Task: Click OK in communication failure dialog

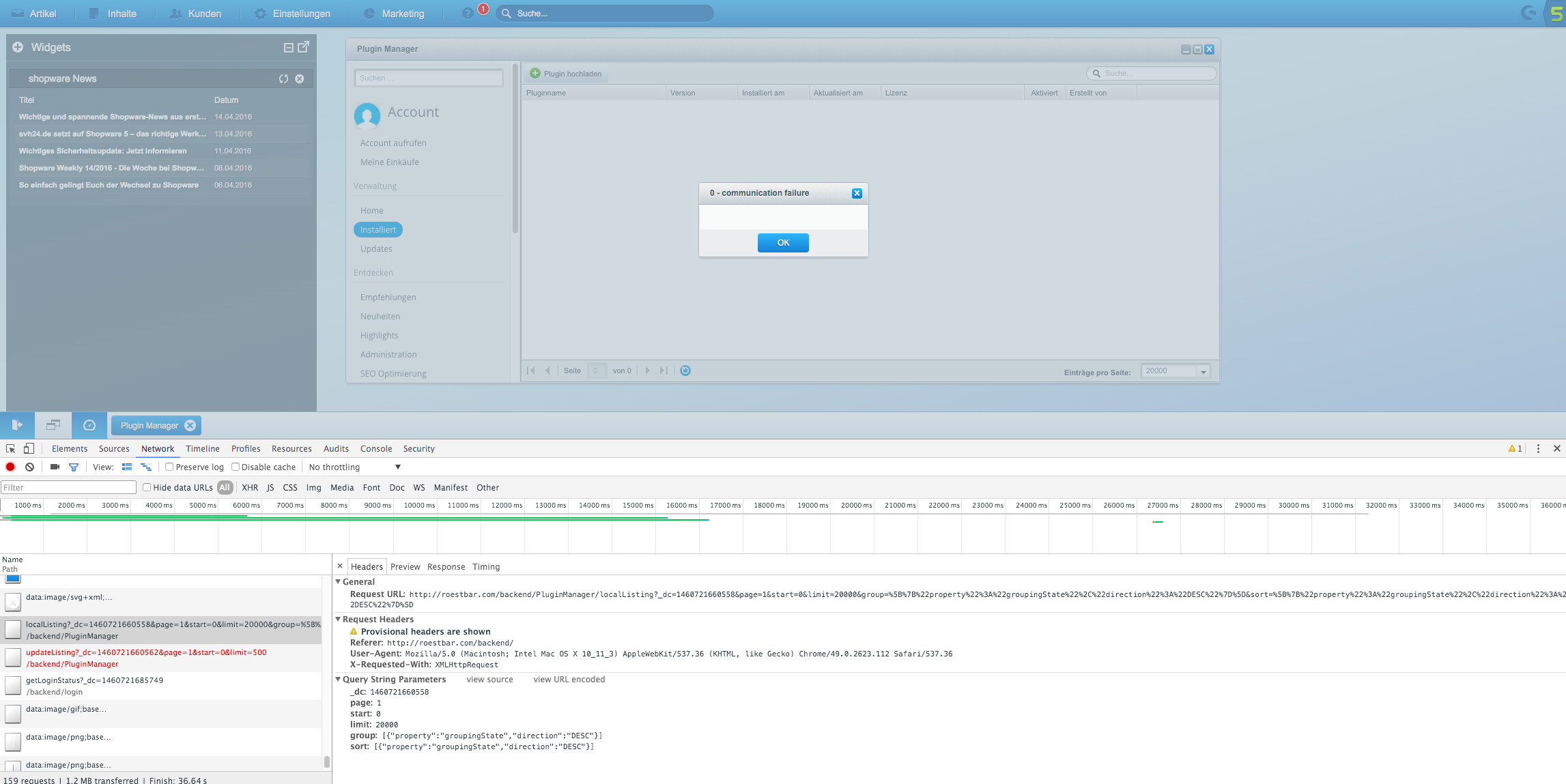Action: (783, 242)
